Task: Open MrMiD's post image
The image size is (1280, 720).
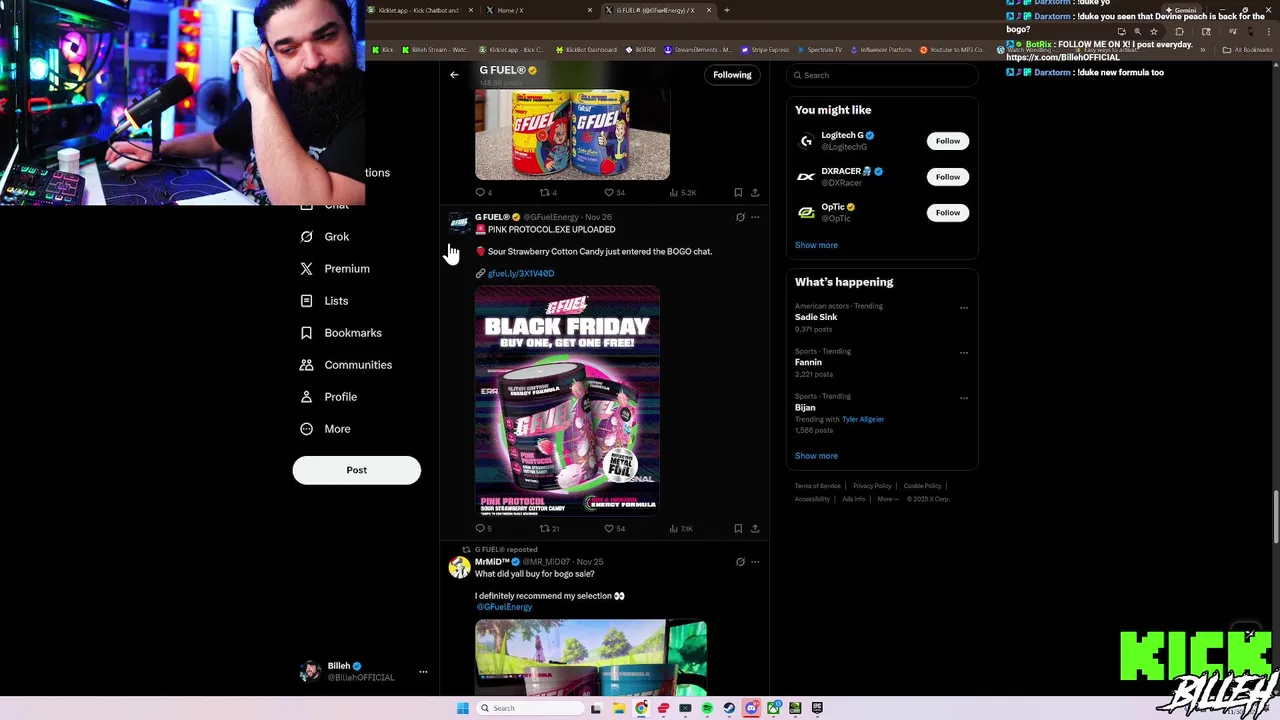Action: click(x=591, y=657)
